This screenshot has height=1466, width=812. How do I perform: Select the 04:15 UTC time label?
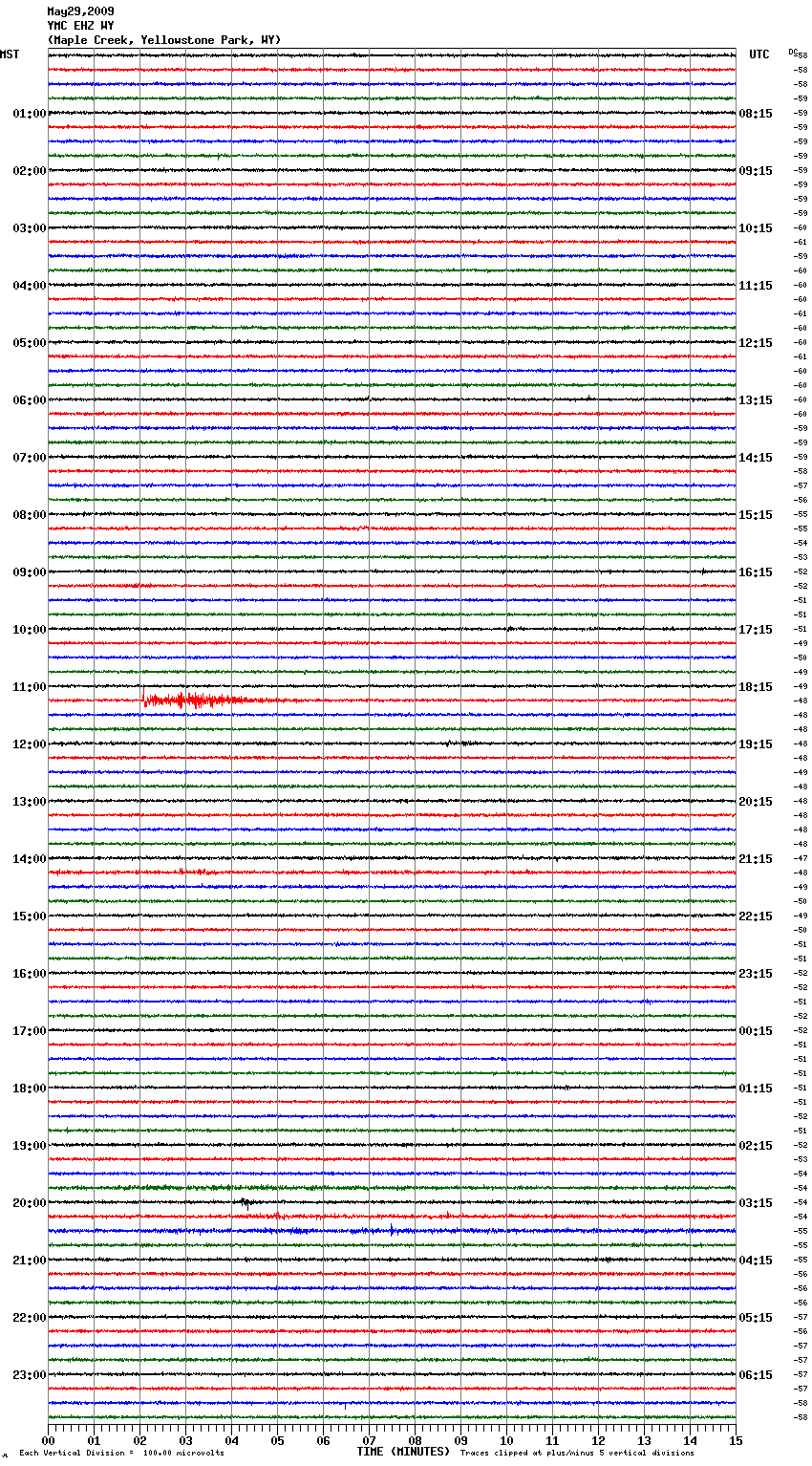[x=756, y=1261]
